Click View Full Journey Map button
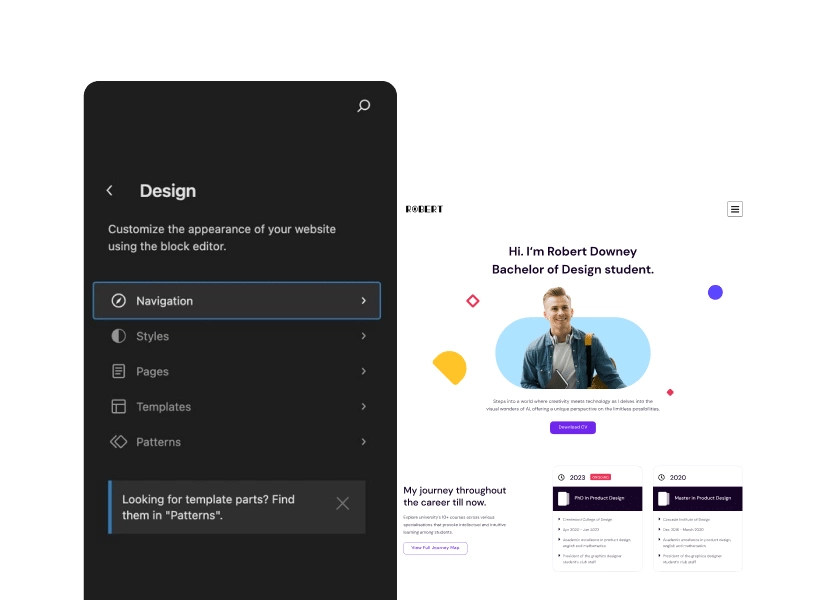Image resolution: width=816 pixels, height=600 pixels. [435, 548]
